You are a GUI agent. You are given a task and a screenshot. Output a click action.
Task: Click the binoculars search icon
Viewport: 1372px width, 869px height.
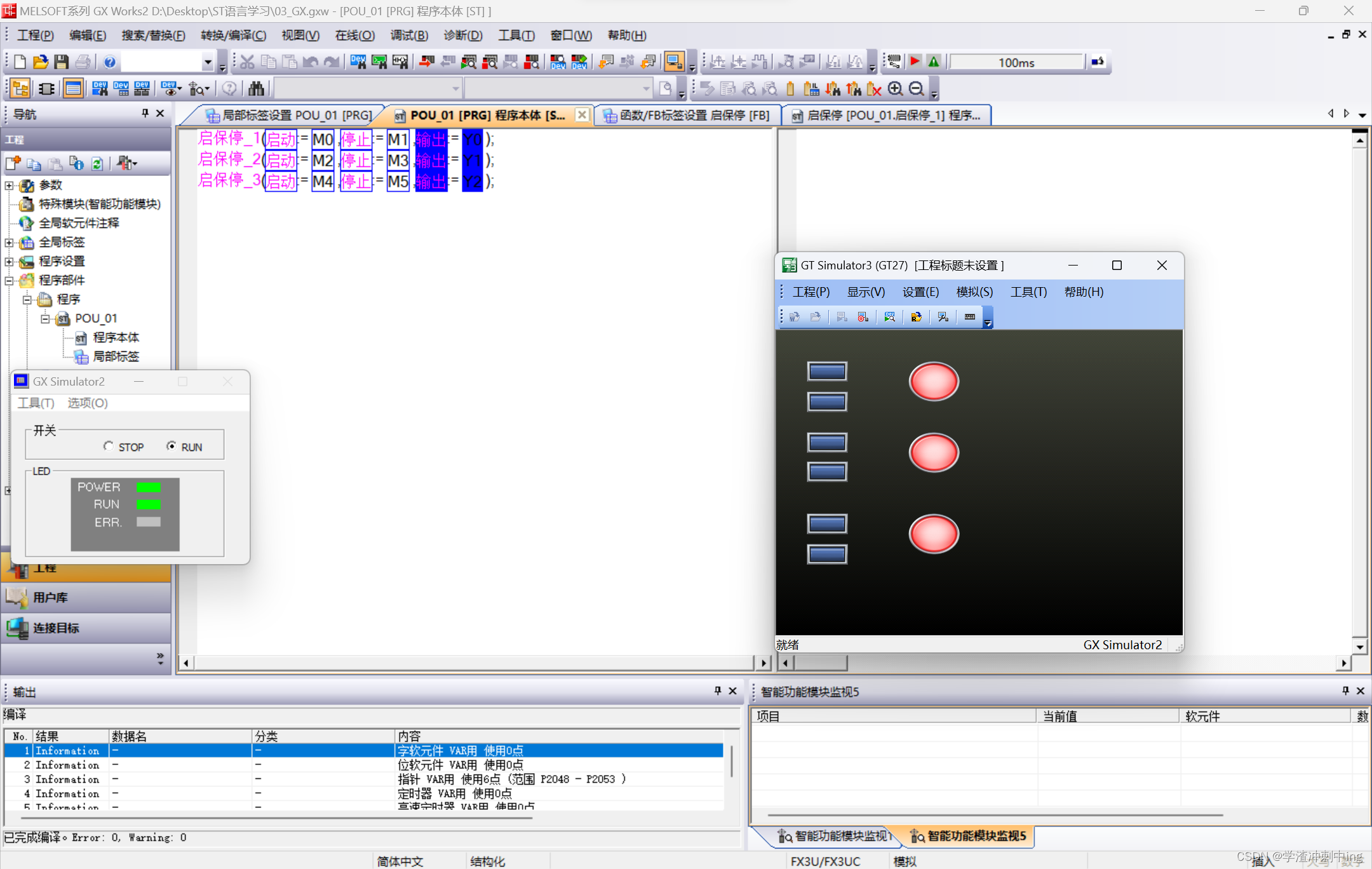(256, 89)
